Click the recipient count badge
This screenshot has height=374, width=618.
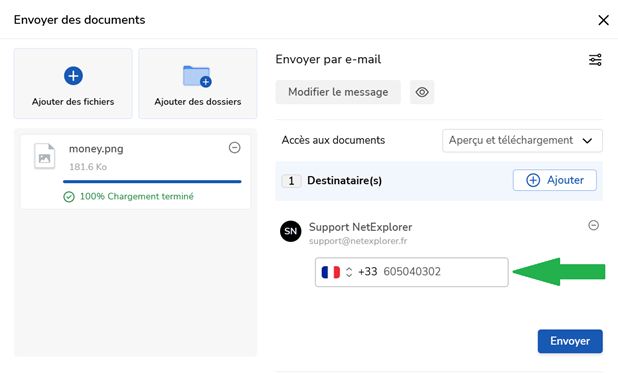(x=291, y=181)
